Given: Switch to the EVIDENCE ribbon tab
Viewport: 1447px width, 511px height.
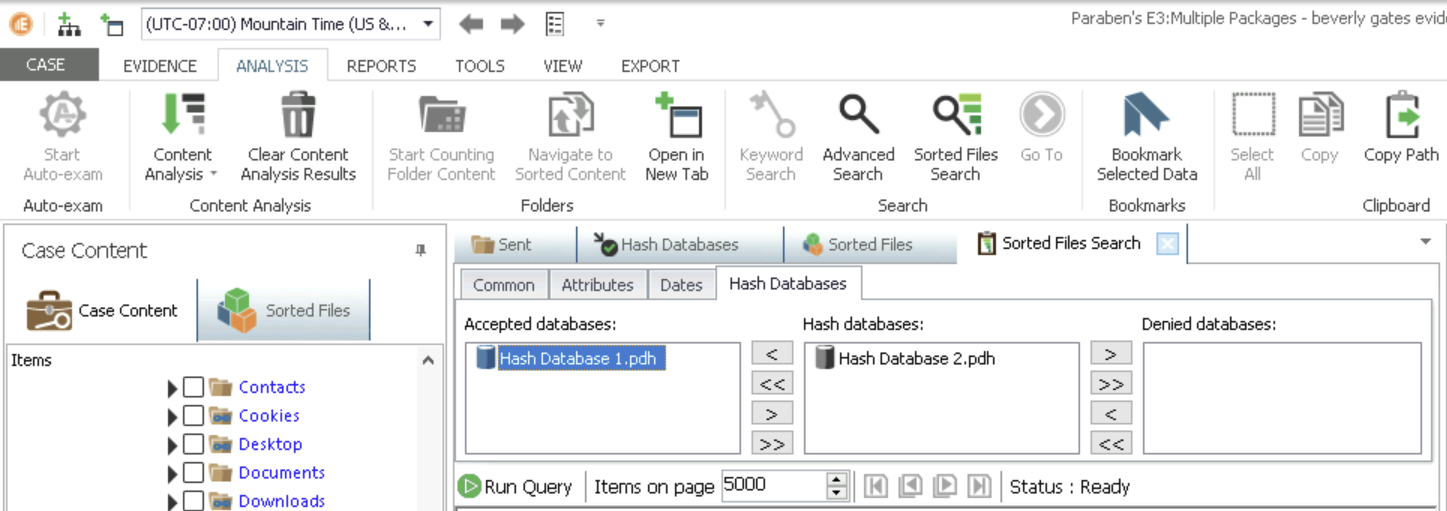Looking at the screenshot, I should click(160, 66).
